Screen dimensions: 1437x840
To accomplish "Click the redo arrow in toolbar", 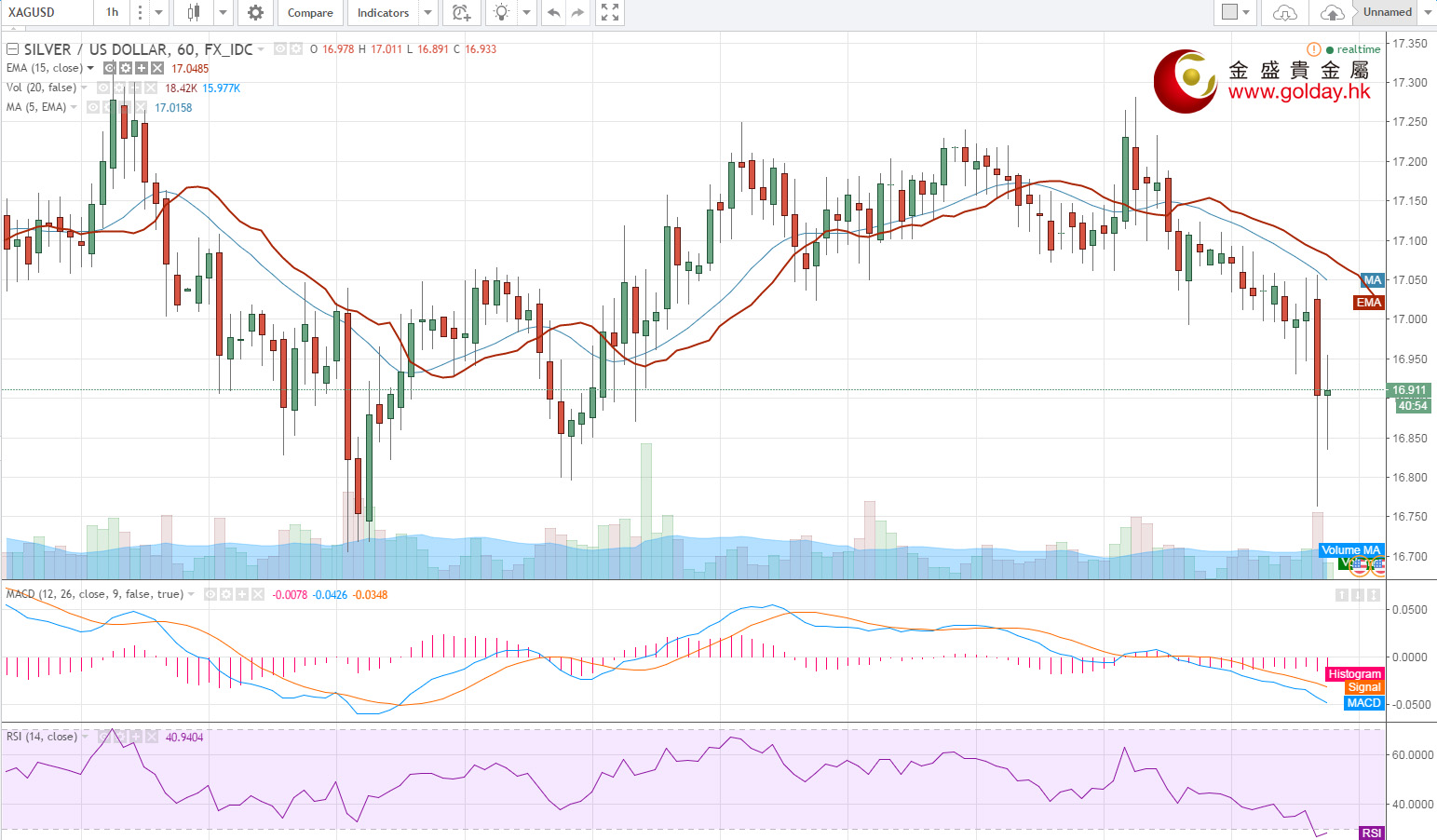I will pyautogui.click(x=578, y=13).
